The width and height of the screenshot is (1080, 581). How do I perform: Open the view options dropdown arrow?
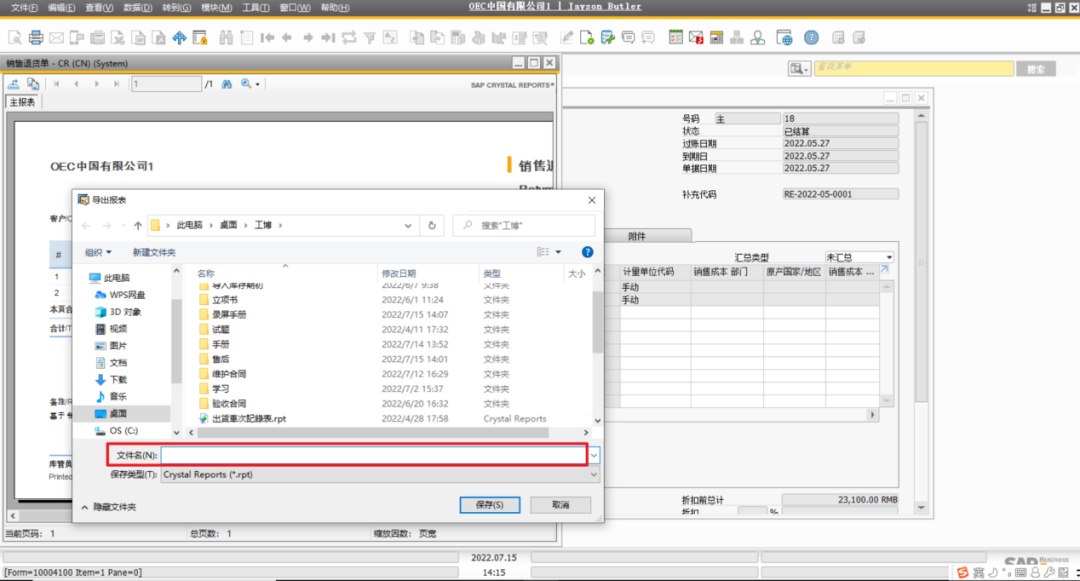559,252
